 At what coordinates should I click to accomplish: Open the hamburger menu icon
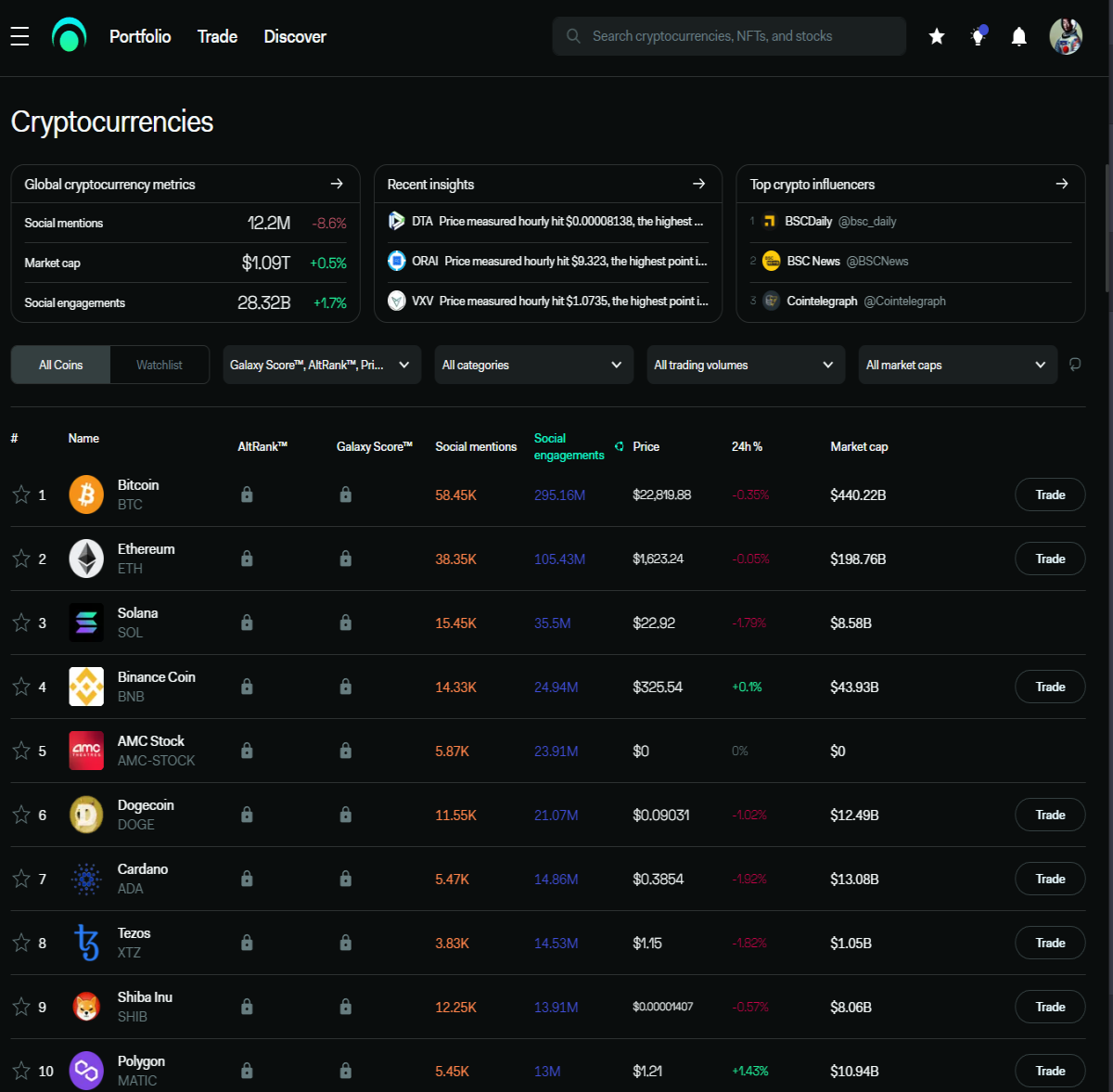(19, 36)
